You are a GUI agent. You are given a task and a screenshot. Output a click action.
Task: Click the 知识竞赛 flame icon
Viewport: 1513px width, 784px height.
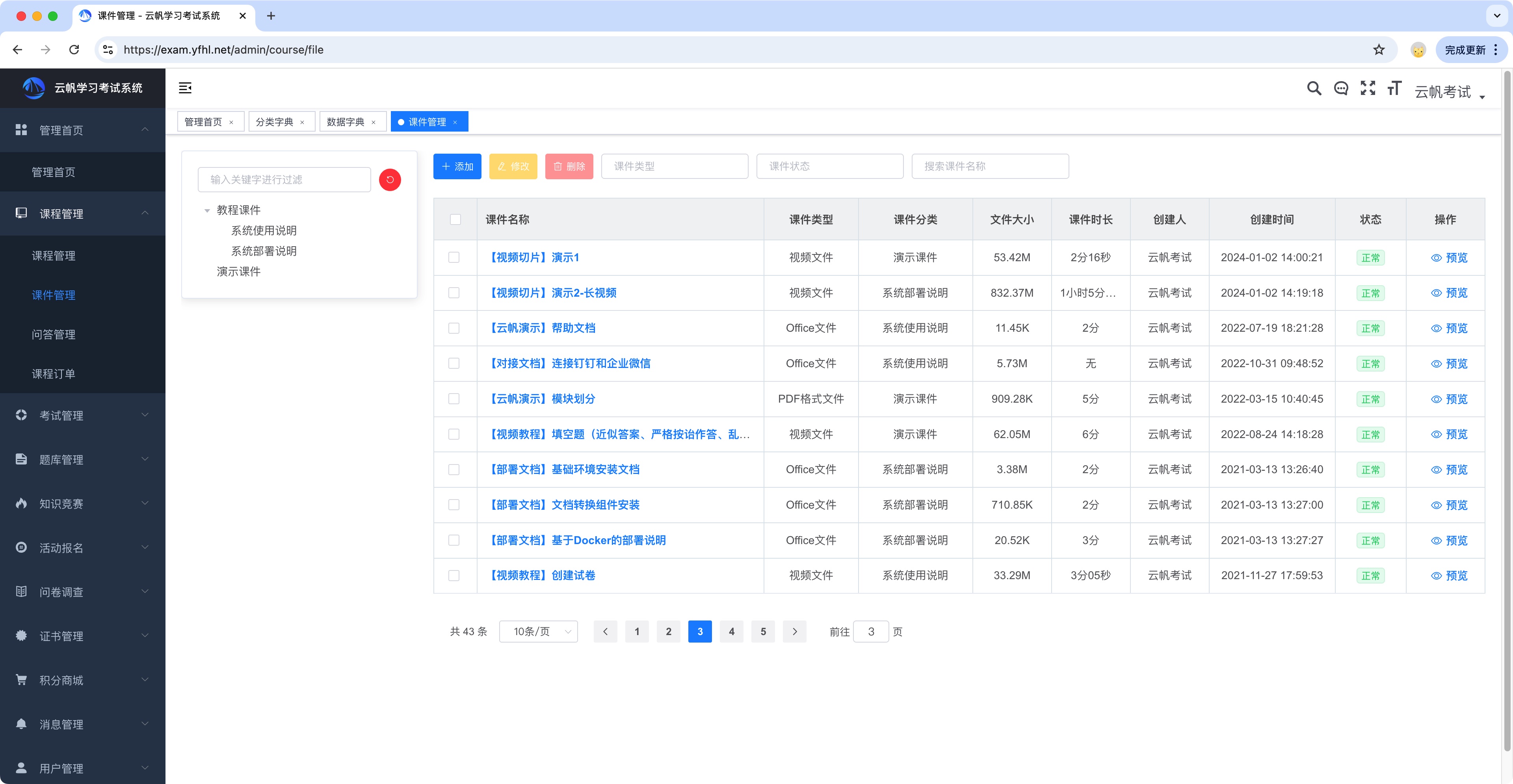click(21, 503)
